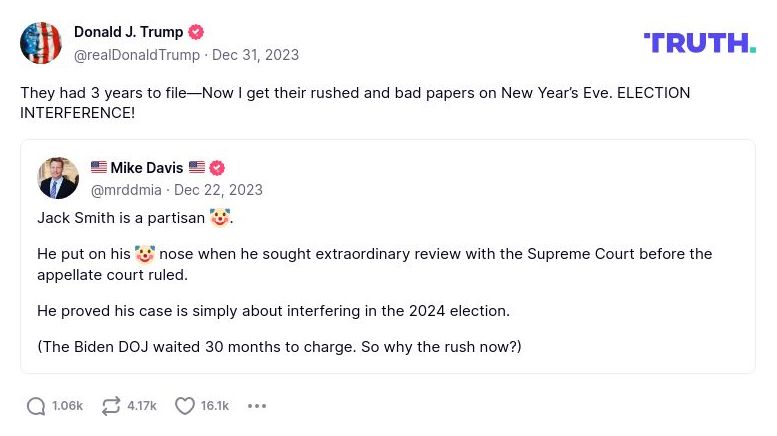This screenshot has width=777, height=436.
Task: Click Mike Davis's verified badge
Action: point(217,168)
